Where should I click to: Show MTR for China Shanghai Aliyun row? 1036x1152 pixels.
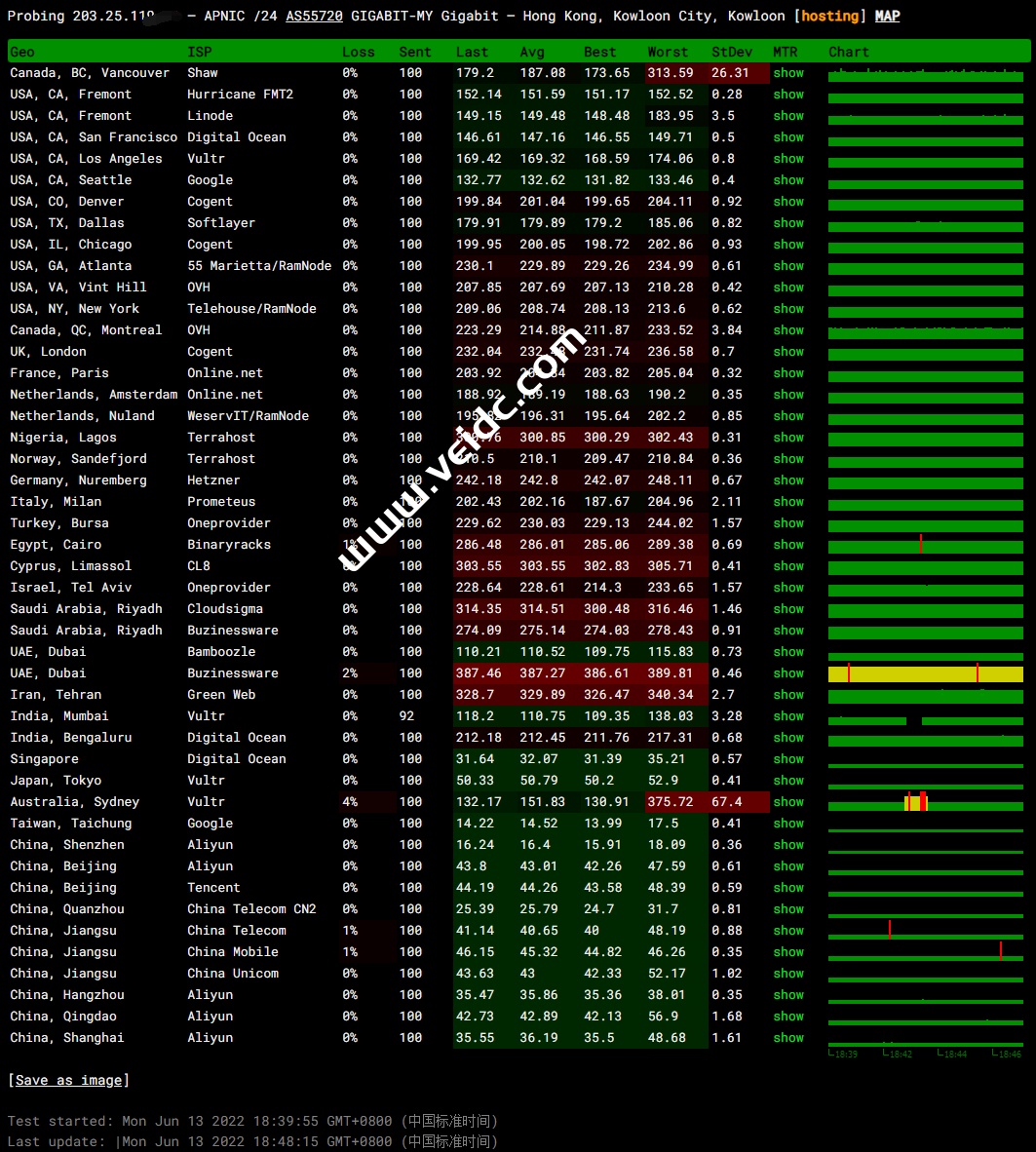[x=788, y=1038]
